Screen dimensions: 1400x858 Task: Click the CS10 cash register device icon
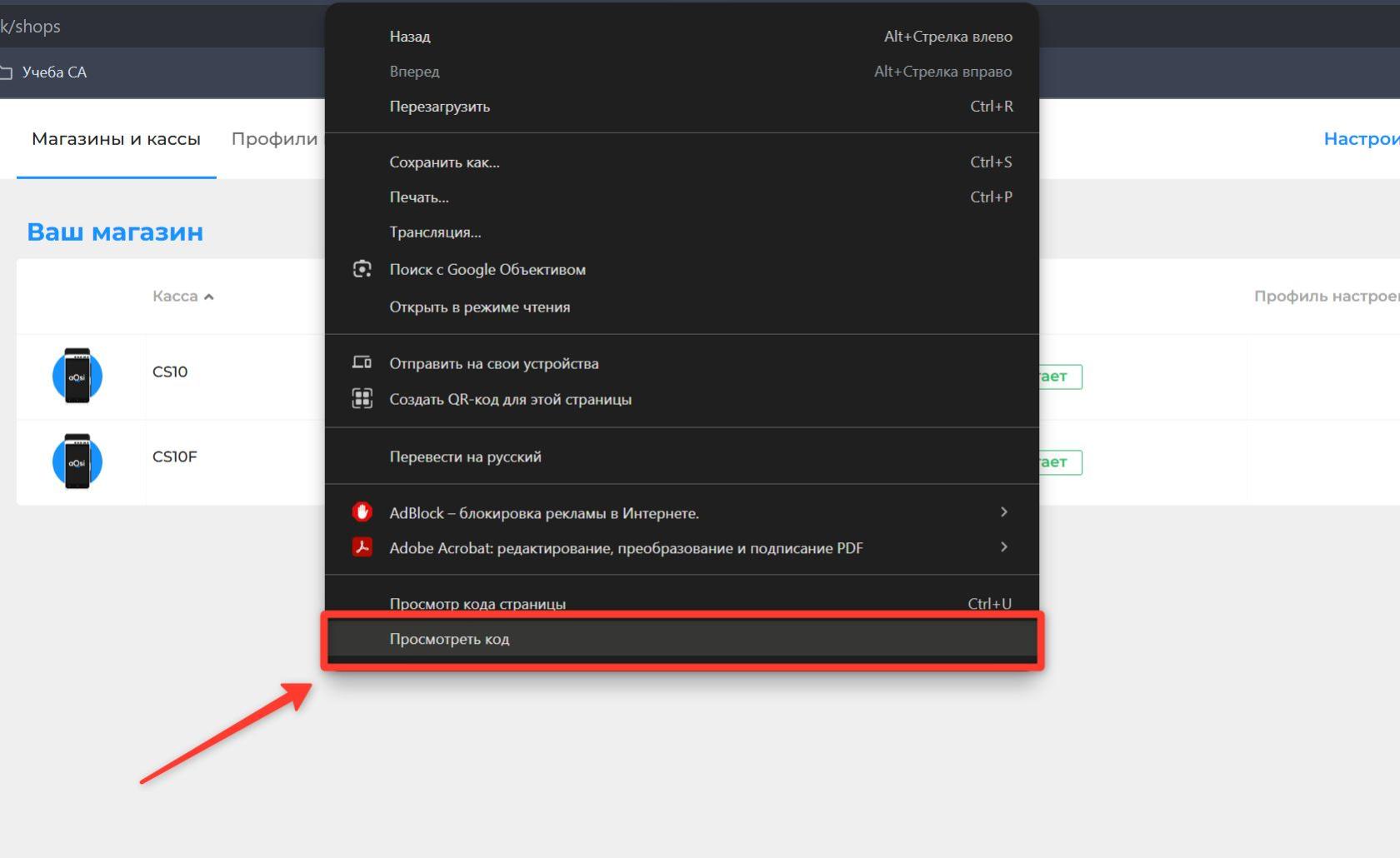77,376
